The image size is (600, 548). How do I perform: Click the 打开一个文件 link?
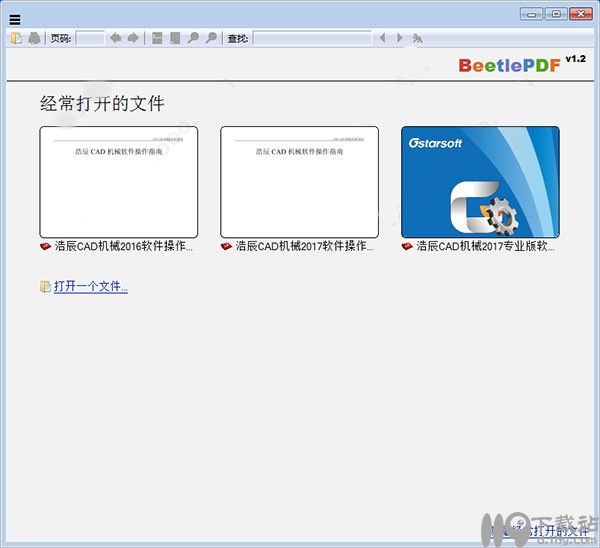91,286
